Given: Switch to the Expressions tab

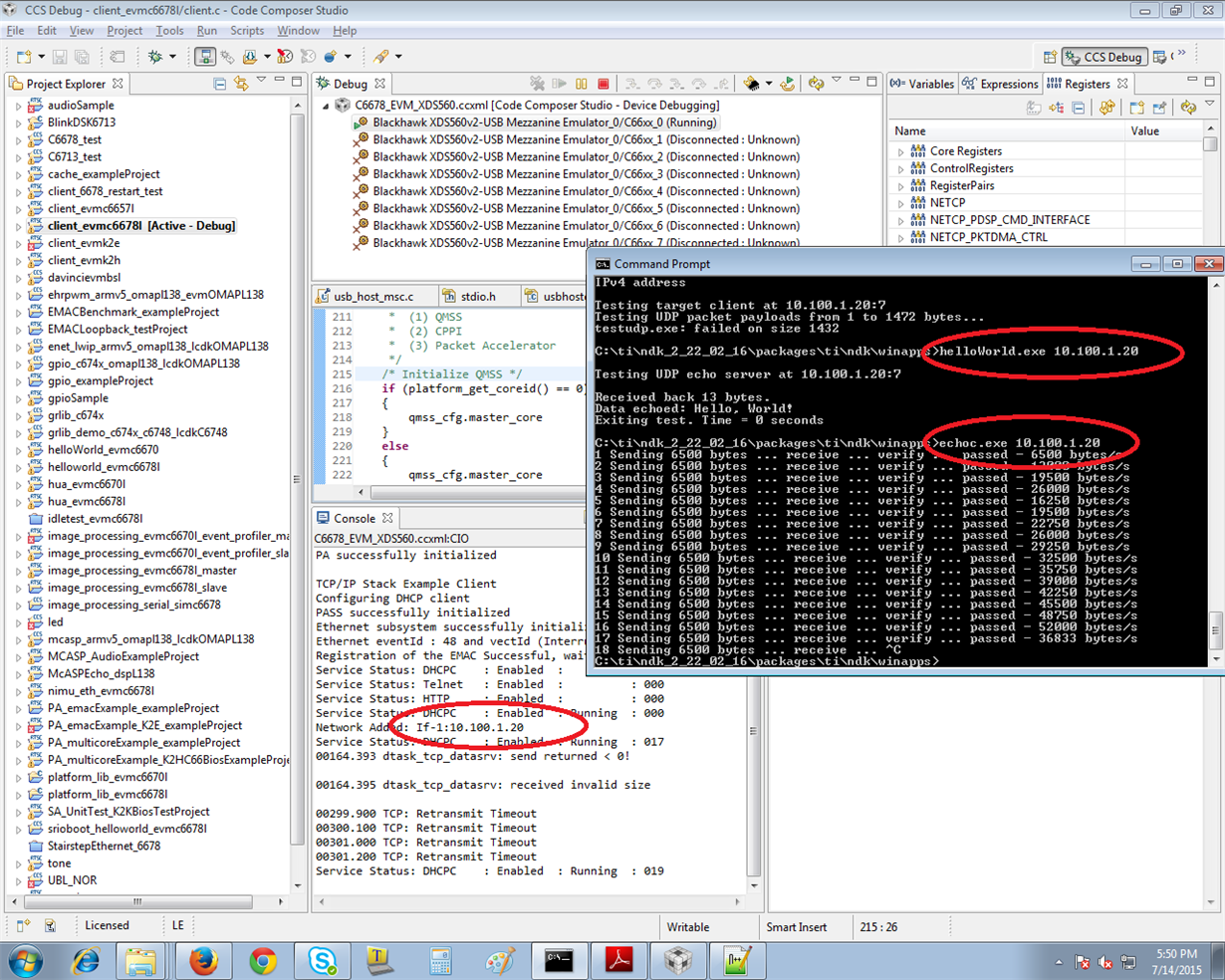Looking at the screenshot, I should [1000, 84].
